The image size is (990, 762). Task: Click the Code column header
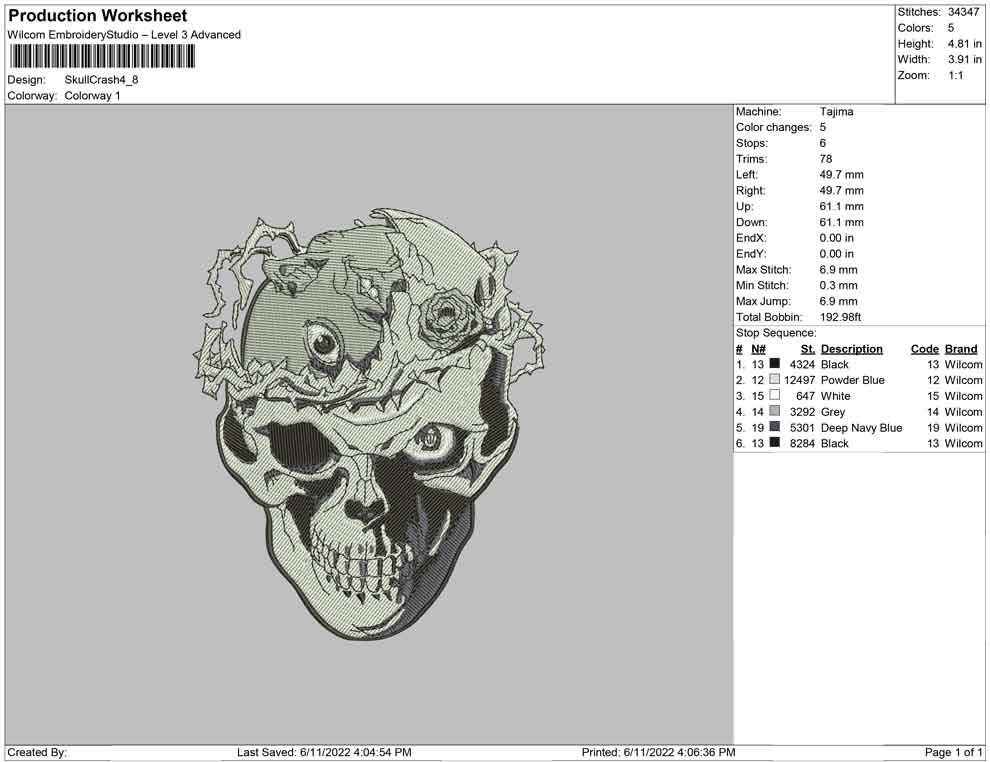coord(925,349)
